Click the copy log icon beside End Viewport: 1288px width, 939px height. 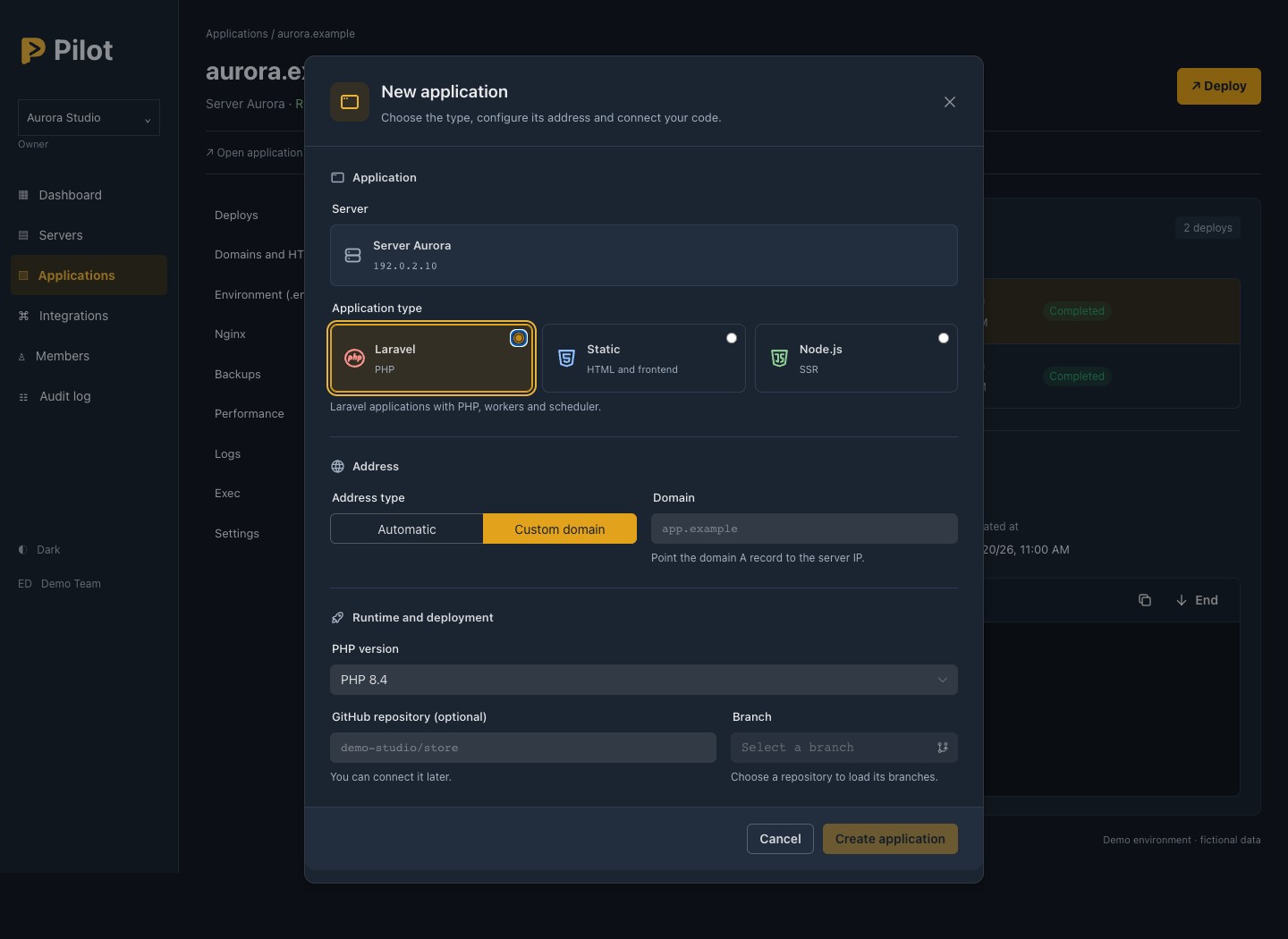tap(1145, 600)
